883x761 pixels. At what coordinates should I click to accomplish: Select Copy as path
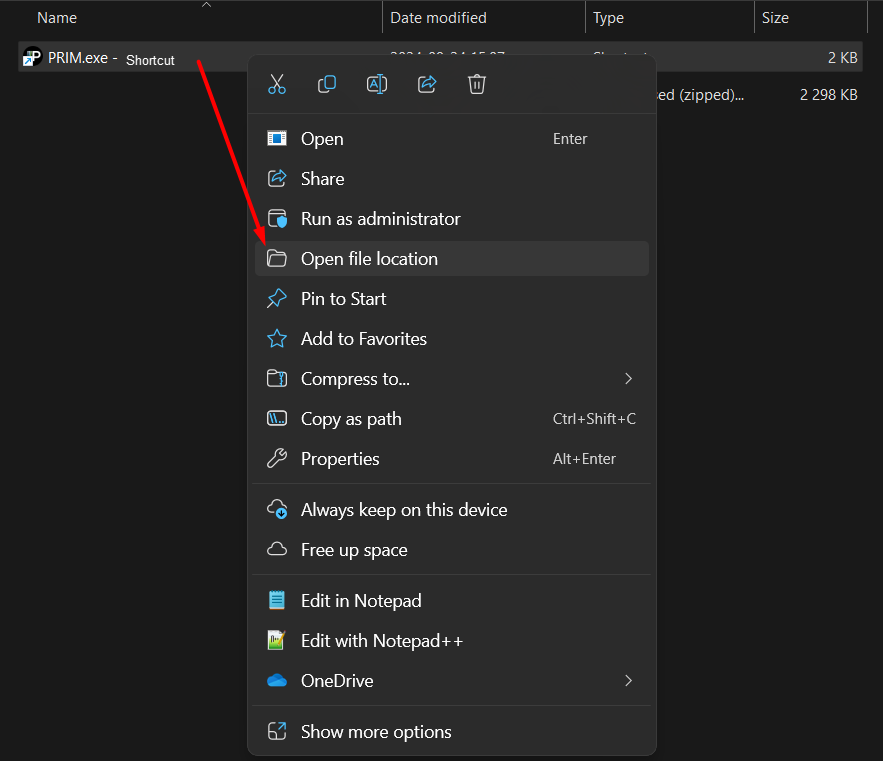pyautogui.click(x=351, y=419)
